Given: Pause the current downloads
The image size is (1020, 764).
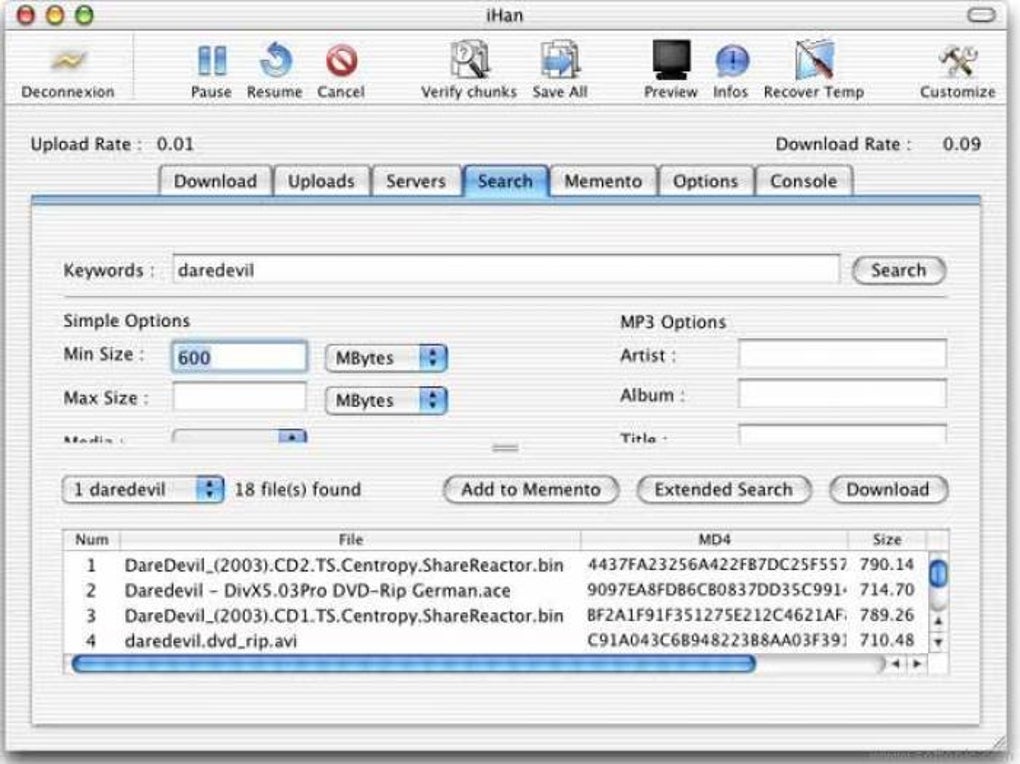Looking at the screenshot, I should 213,62.
